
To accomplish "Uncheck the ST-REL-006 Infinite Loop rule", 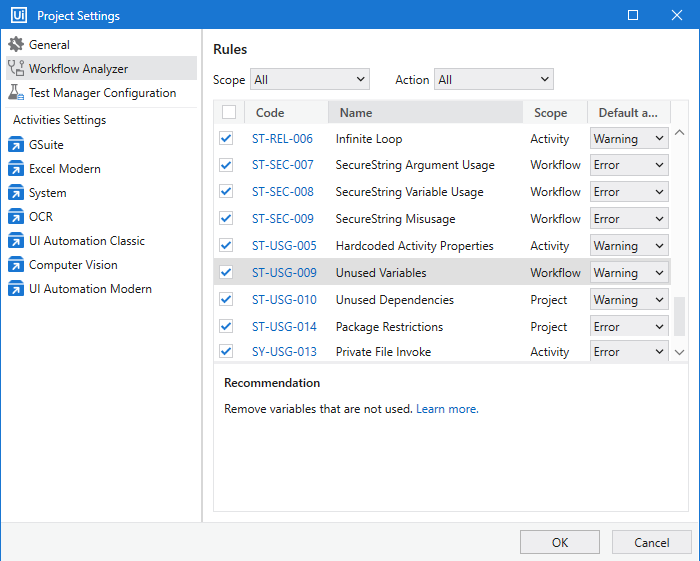I will pos(226,139).
